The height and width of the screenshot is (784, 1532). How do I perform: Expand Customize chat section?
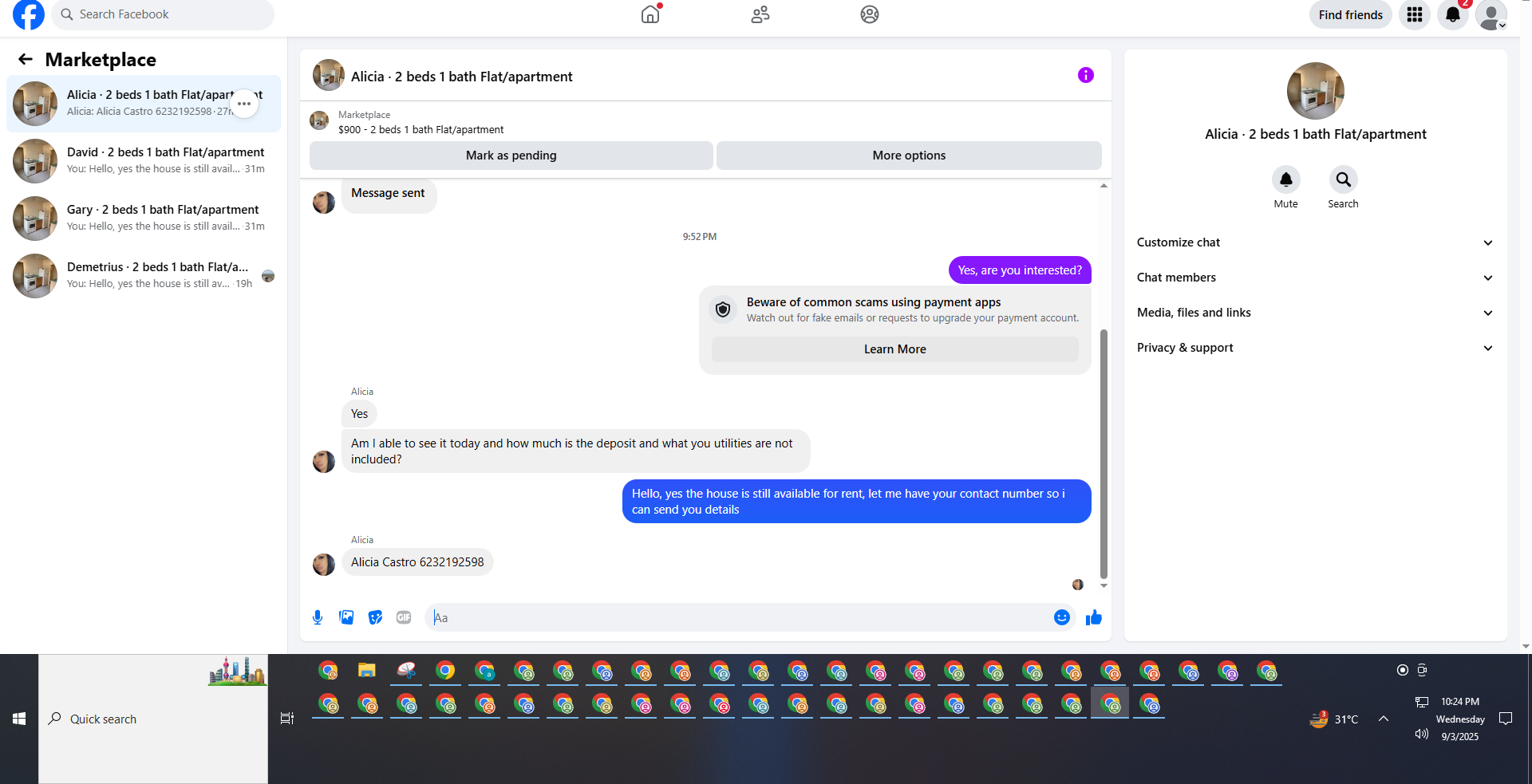[1315, 242]
